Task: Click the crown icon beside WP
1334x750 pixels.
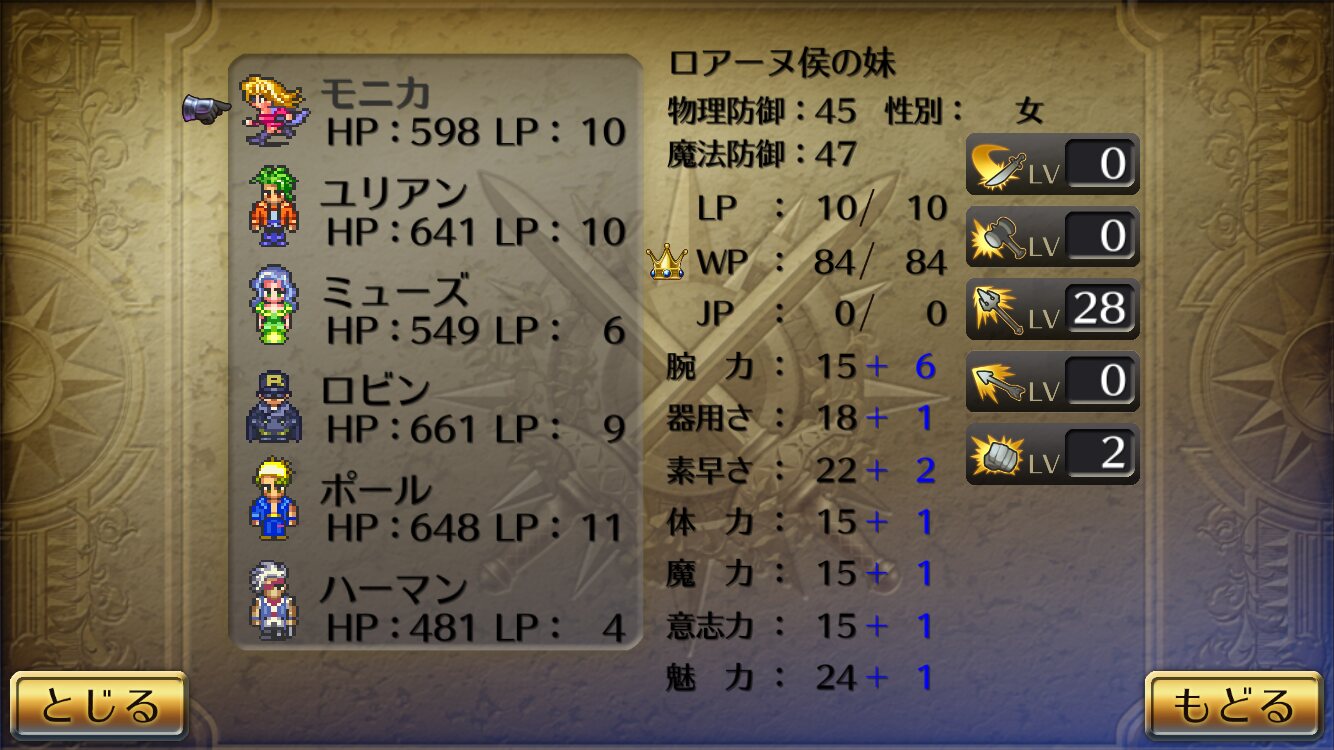Action: [x=665, y=263]
